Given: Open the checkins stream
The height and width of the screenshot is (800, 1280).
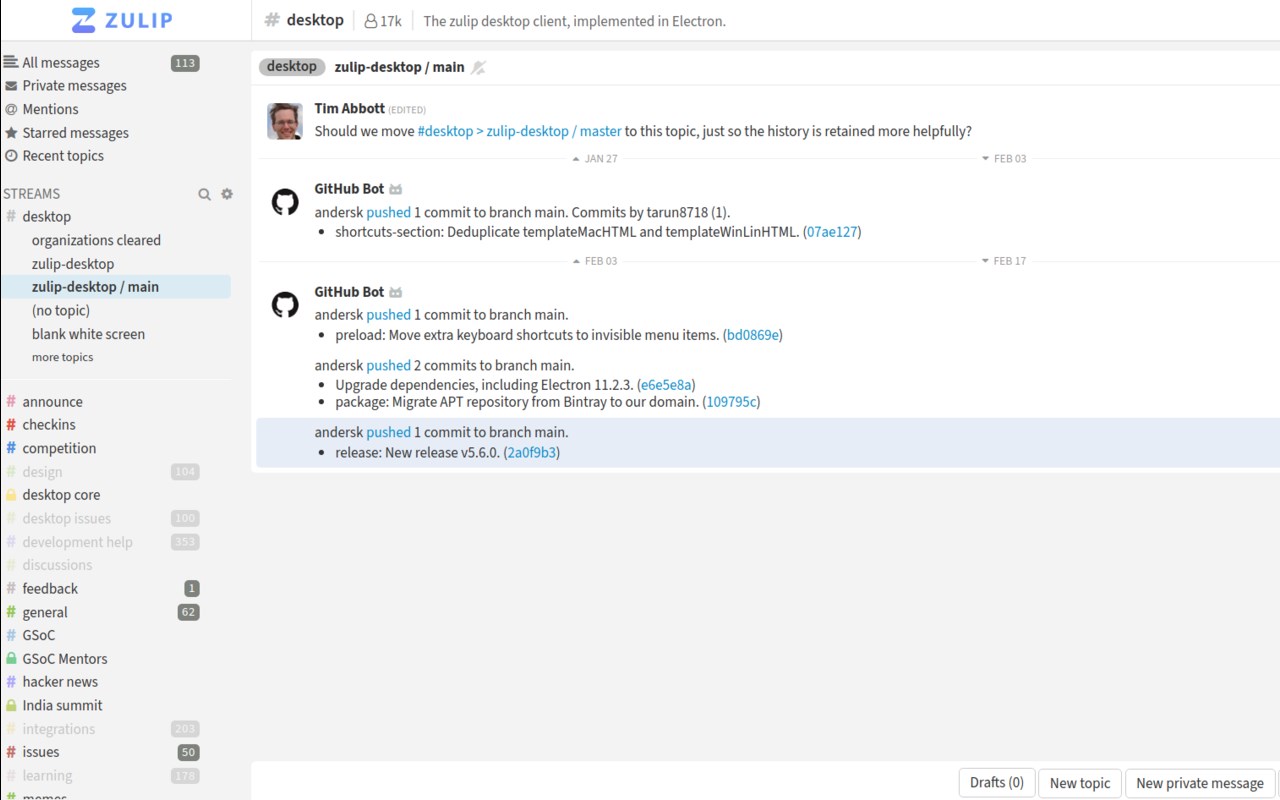Looking at the screenshot, I should tap(49, 425).
